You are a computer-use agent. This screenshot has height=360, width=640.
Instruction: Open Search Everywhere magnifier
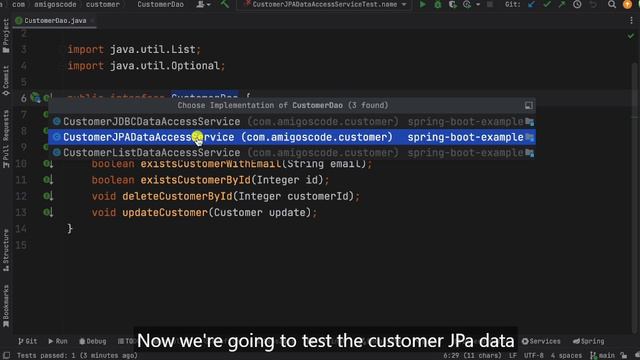[x=611, y=4]
